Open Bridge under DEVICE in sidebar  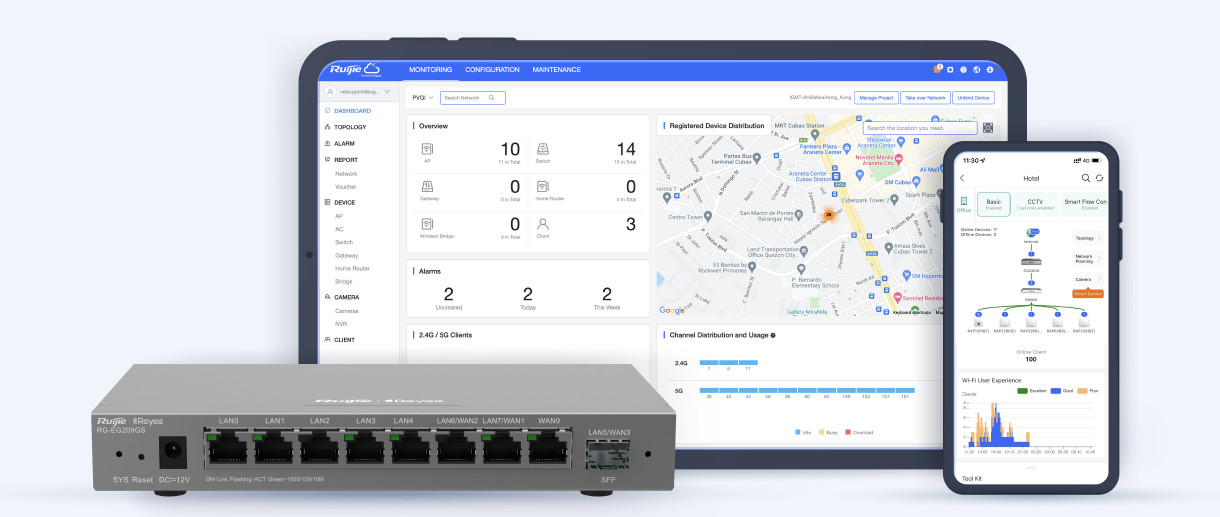click(344, 281)
